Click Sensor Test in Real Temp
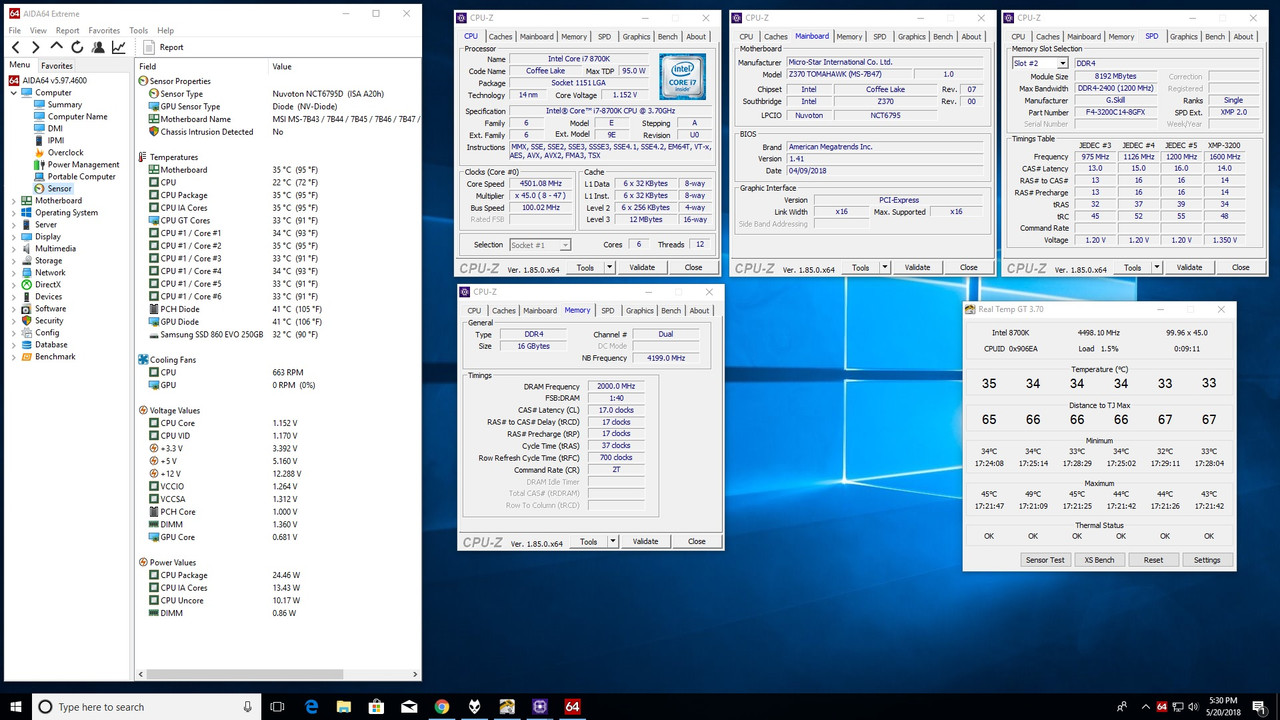The height and width of the screenshot is (720, 1280). [1045, 560]
